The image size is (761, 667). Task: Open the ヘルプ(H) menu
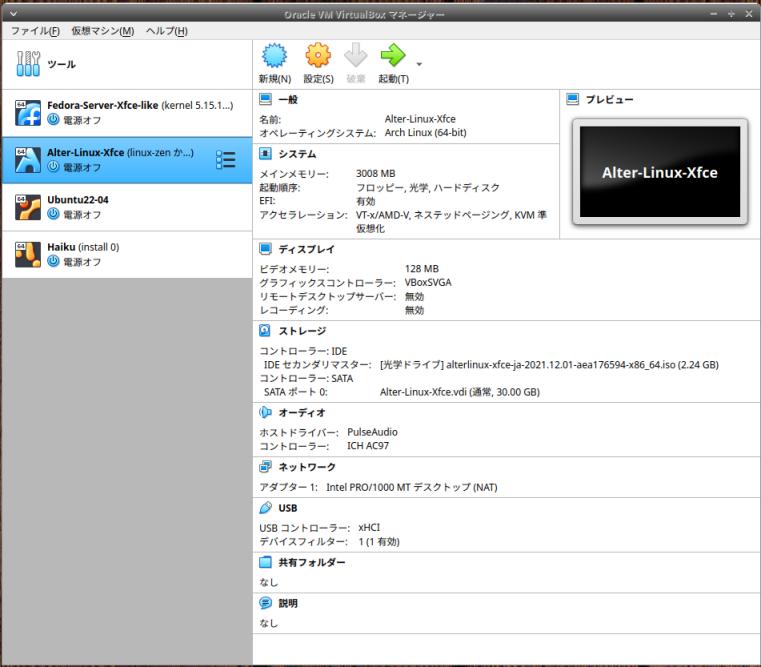166,31
